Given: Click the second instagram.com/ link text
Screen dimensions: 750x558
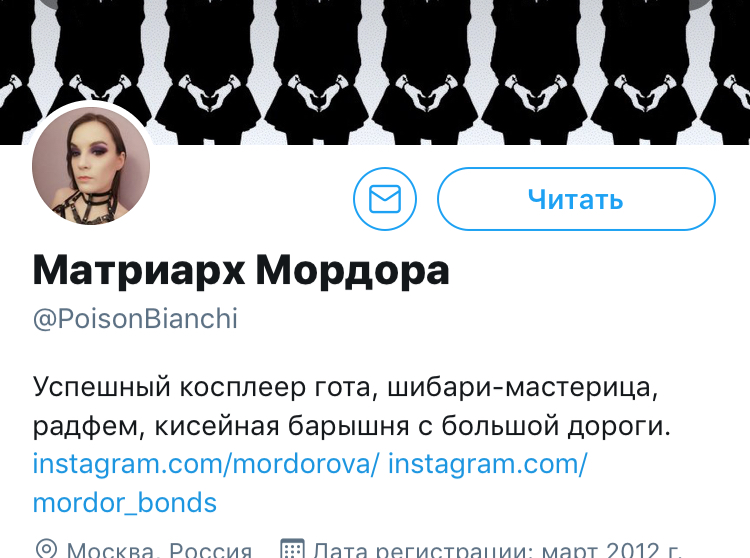Looking at the screenshot, I should click(487, 464).
